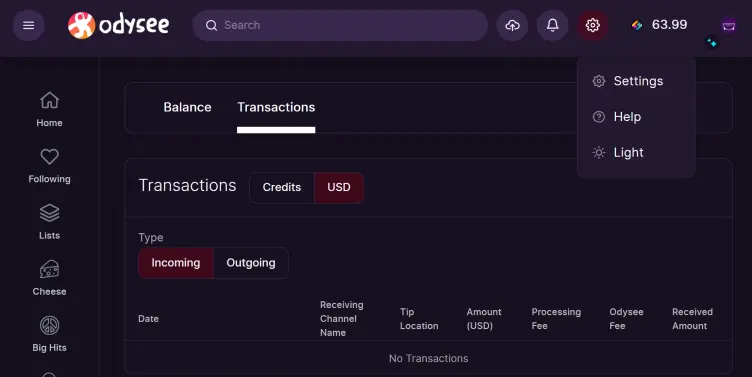Screen dimensions: 752x377
Task: Click the Processing Fee column header
Action: click(556, 319)
